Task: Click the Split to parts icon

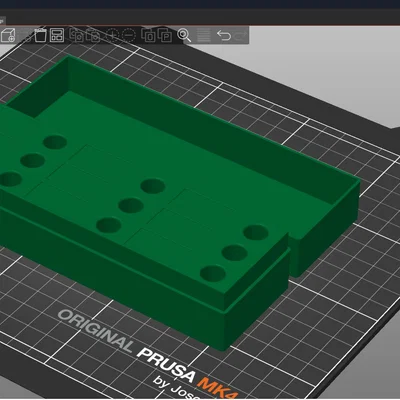Action: pyautogui.click(x=165, y=35)
